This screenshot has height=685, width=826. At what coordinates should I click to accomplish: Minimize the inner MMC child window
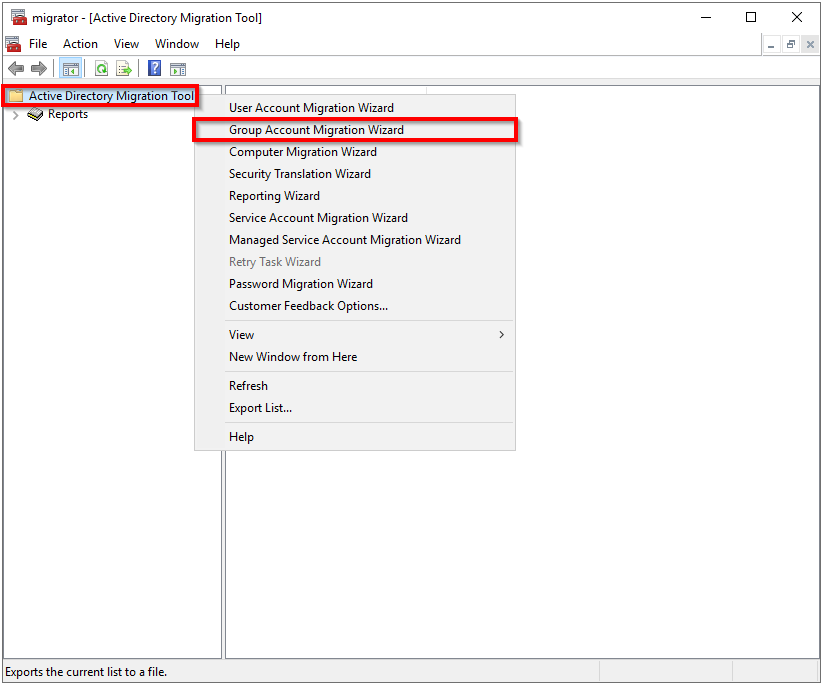771,45
